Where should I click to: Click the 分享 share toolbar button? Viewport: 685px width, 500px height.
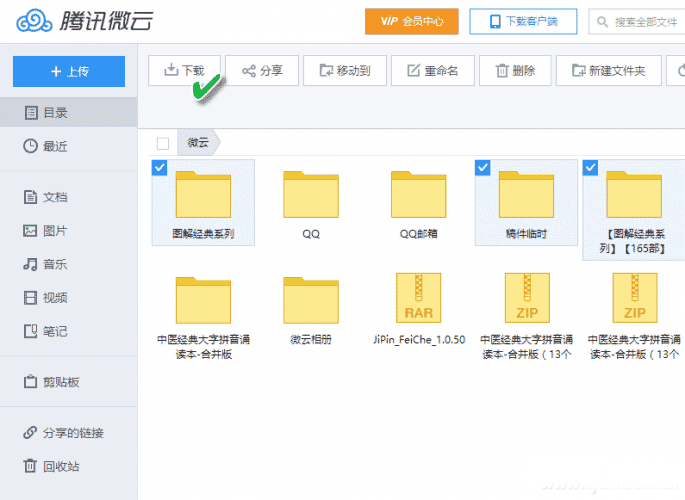click(262, 70)
